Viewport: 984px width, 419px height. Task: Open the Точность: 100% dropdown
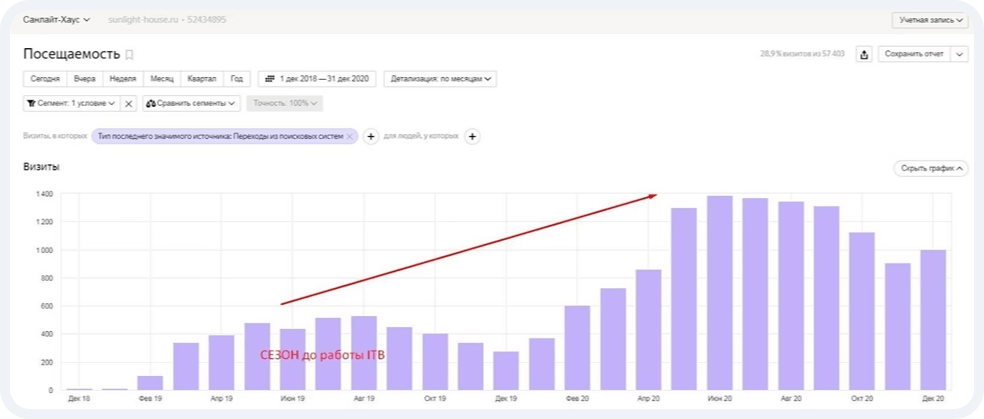point(286,103)
